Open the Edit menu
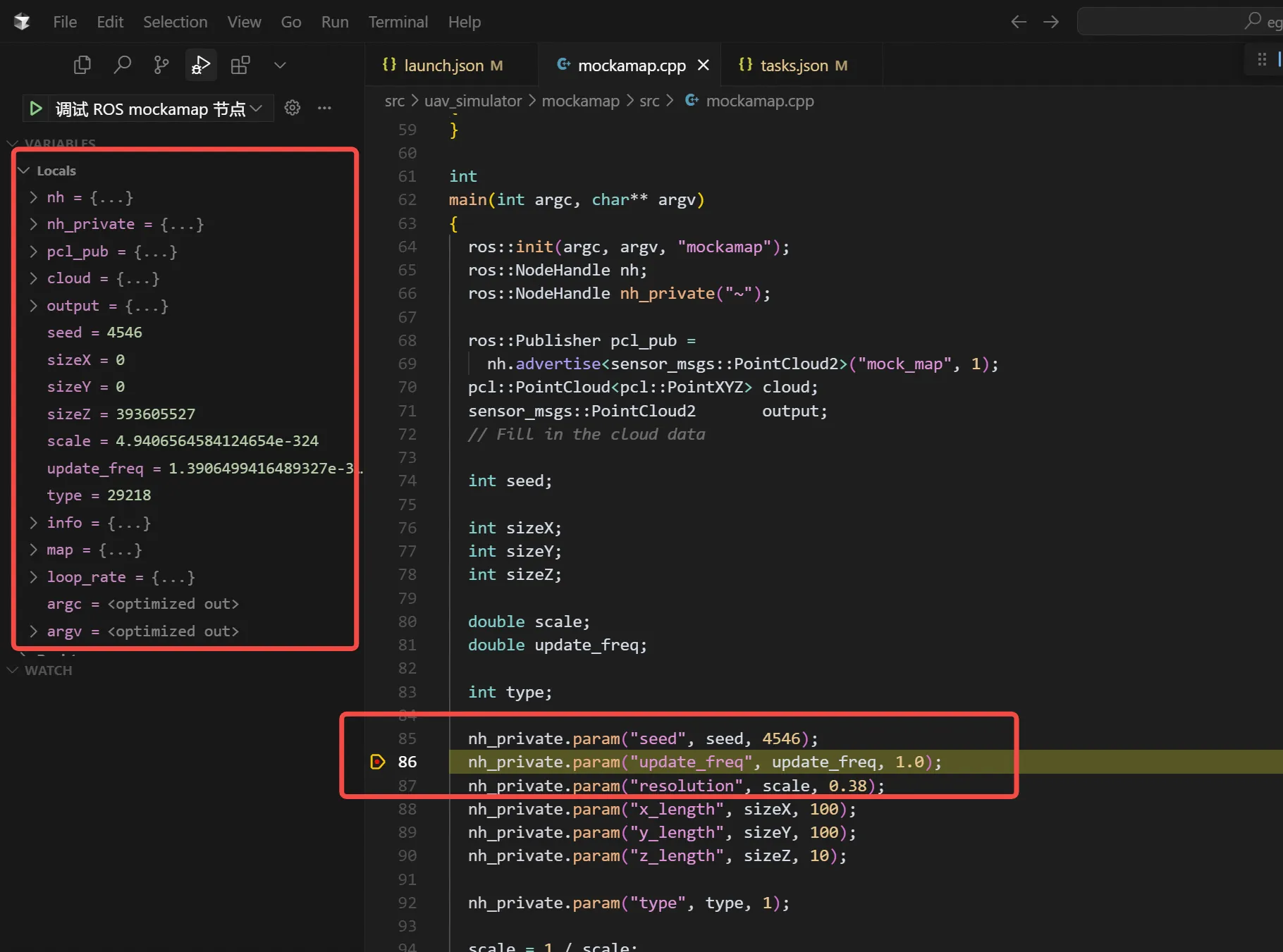The height and width of the screenshot is (952, 1283). (x=110, y=22)
